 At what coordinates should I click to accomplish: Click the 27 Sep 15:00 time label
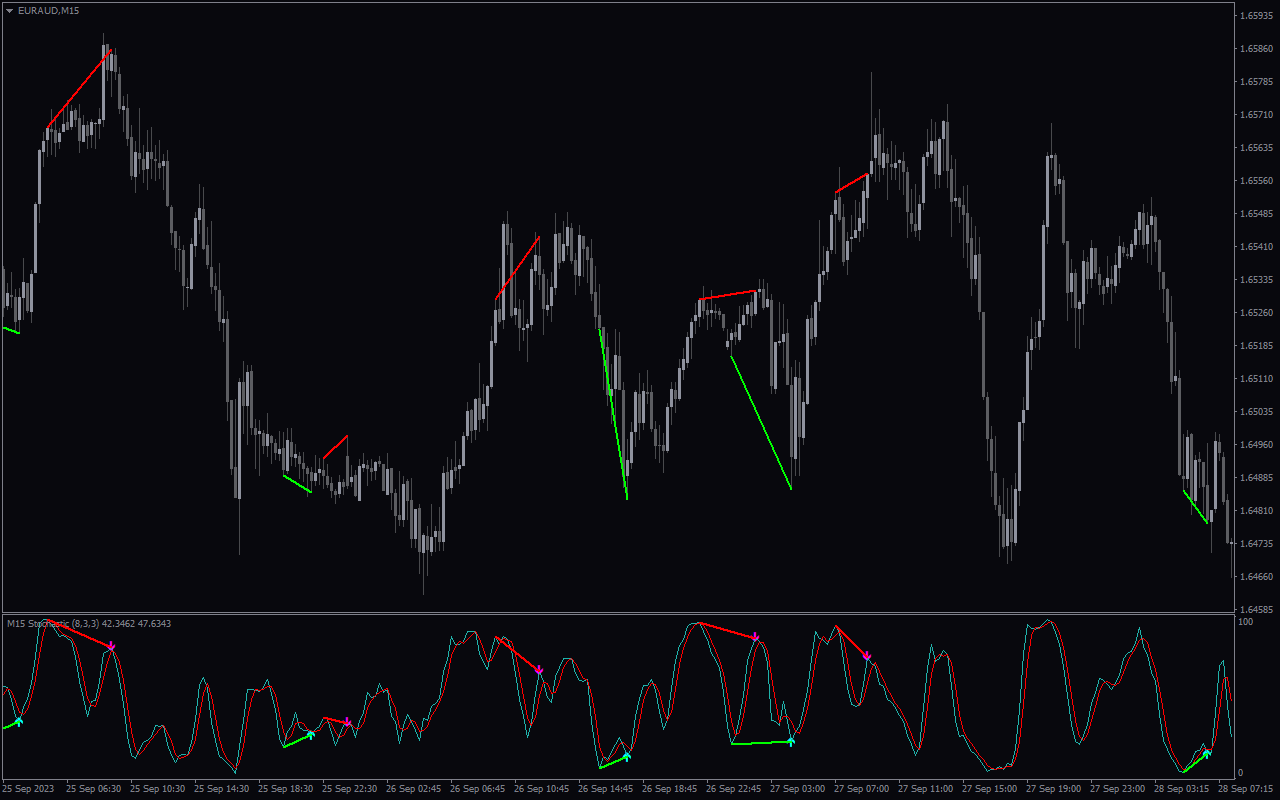click(989, 789)
